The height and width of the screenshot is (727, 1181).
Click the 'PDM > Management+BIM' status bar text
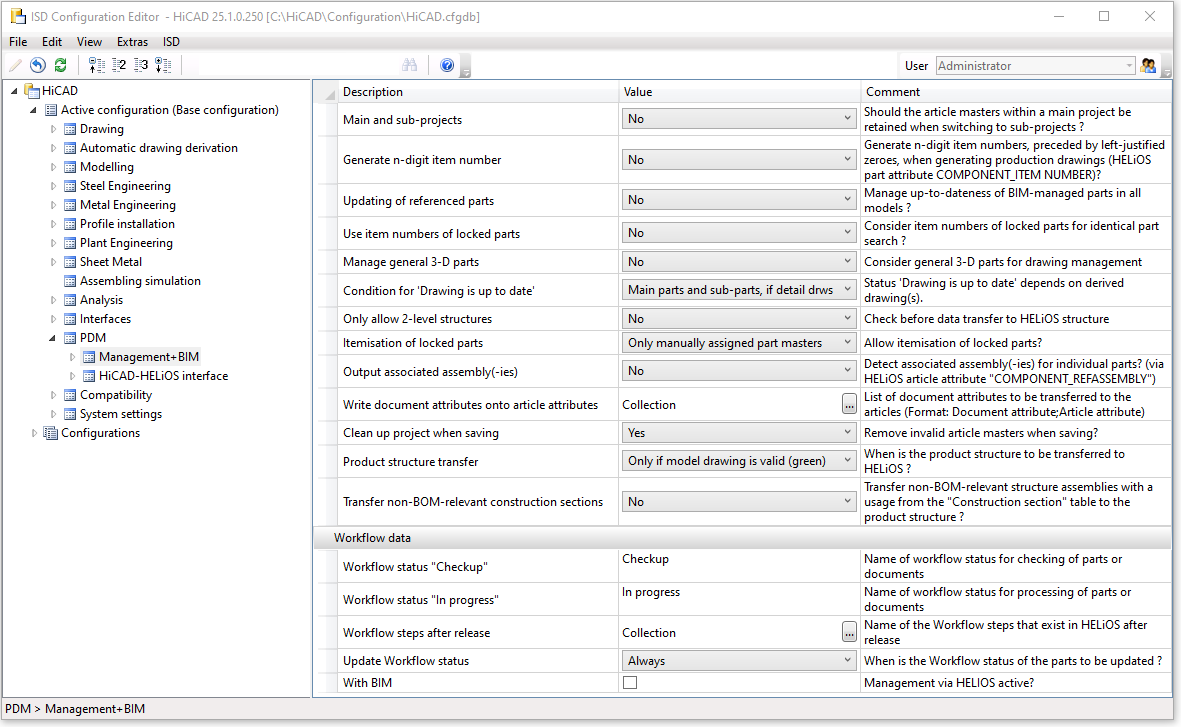click(x=75, y=709)
